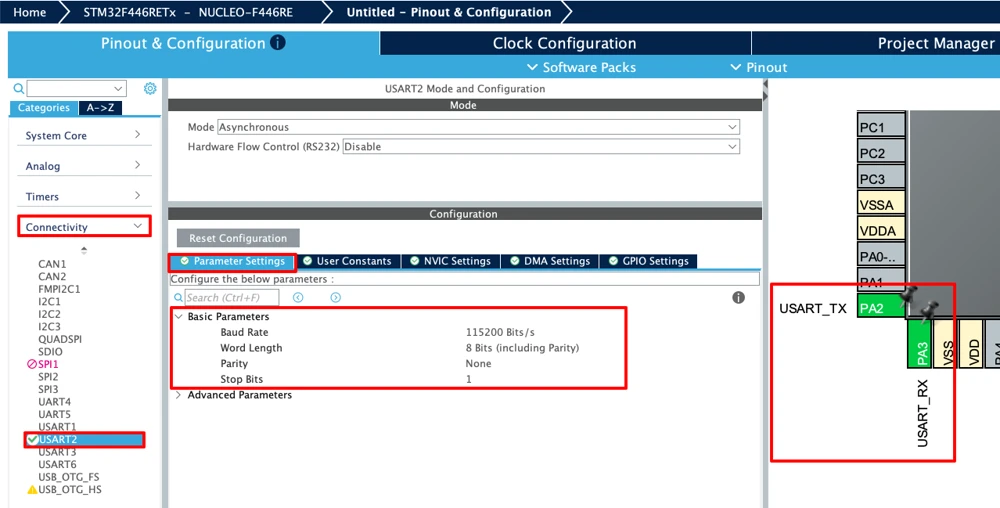The width and height of the screenshot is (1000, 508).
Task: Click the Stop Bits value 1
Action: point(469,379)
